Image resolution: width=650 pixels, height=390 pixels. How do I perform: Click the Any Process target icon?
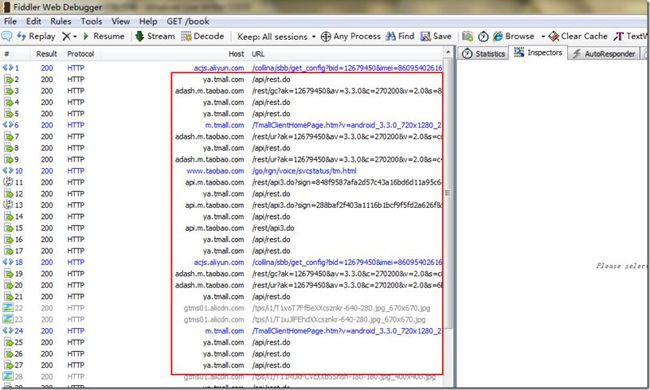[326, 36]
